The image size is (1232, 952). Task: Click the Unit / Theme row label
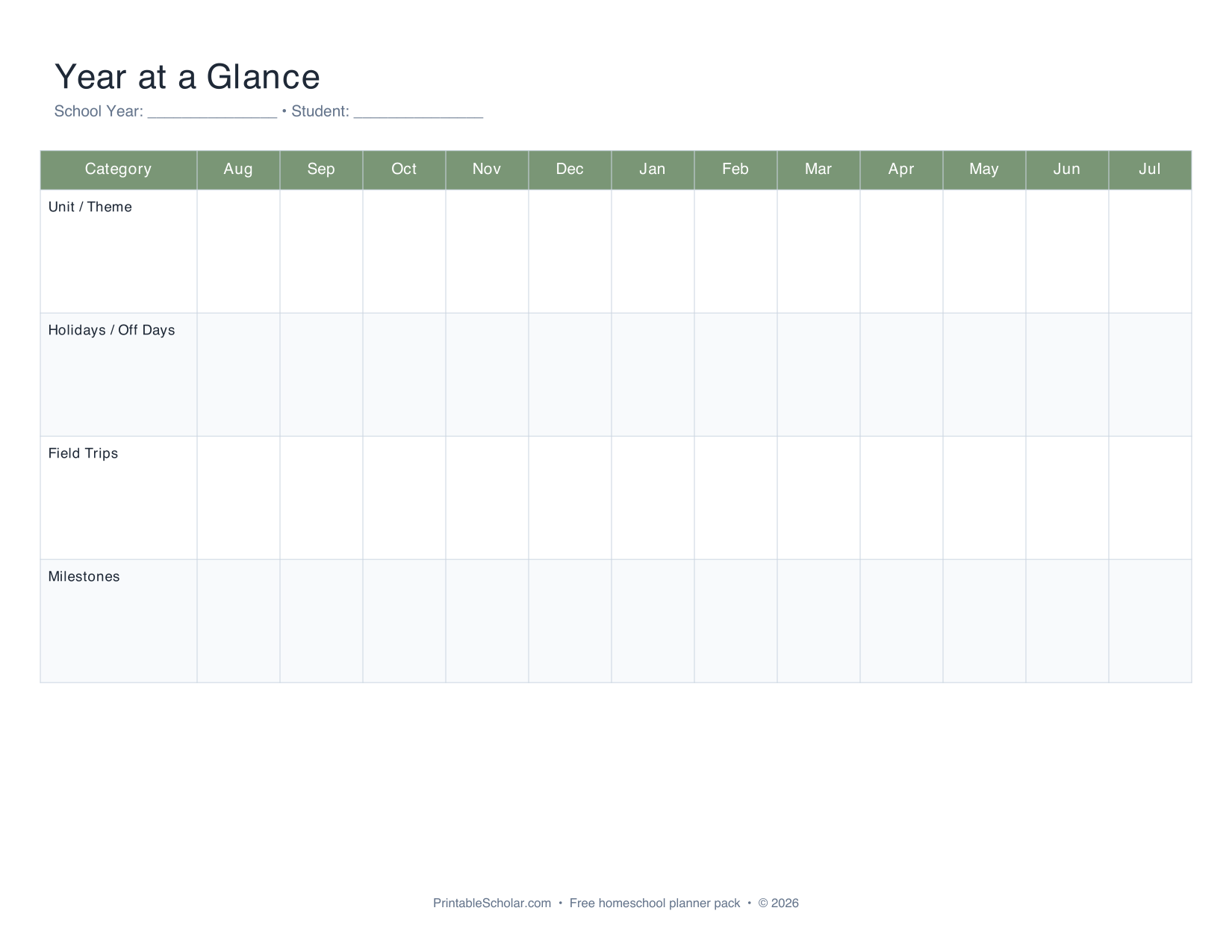point(90,207)
